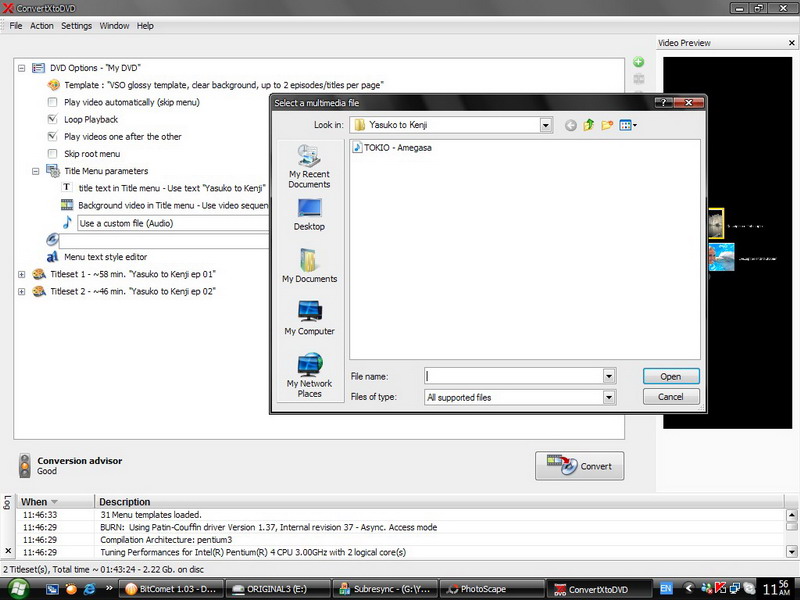The height and width of the screenshot is (600, 800).
Task: Expand the Titleset 2 node
Action: 21,292
